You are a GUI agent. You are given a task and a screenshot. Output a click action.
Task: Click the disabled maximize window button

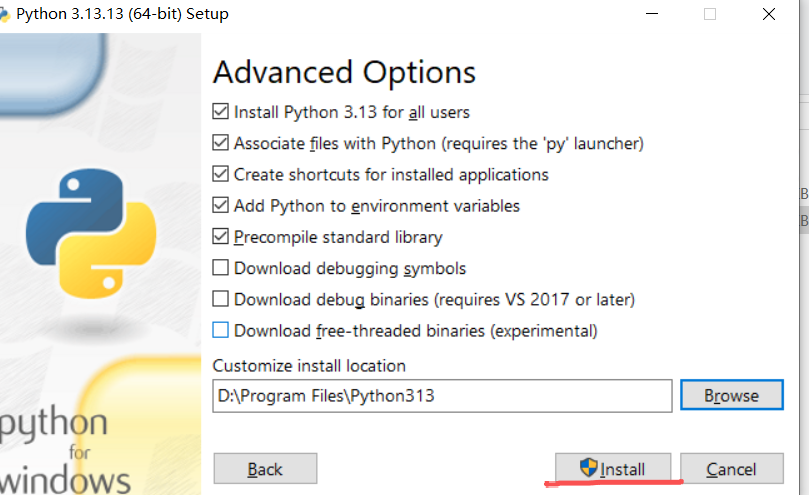point(710,14)
